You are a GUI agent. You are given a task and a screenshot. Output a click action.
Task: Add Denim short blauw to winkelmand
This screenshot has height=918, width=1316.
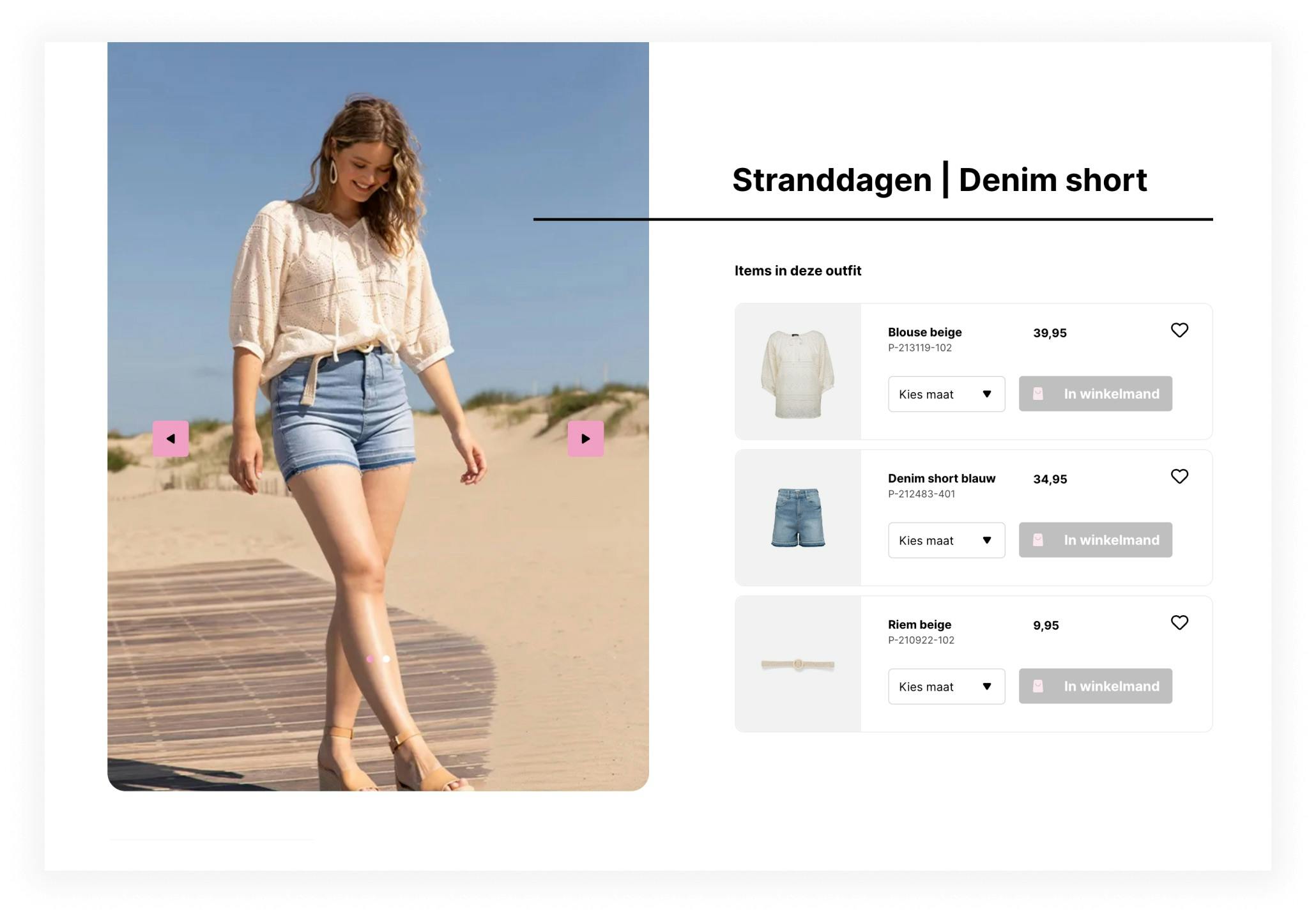click(x=1095, y=540)
